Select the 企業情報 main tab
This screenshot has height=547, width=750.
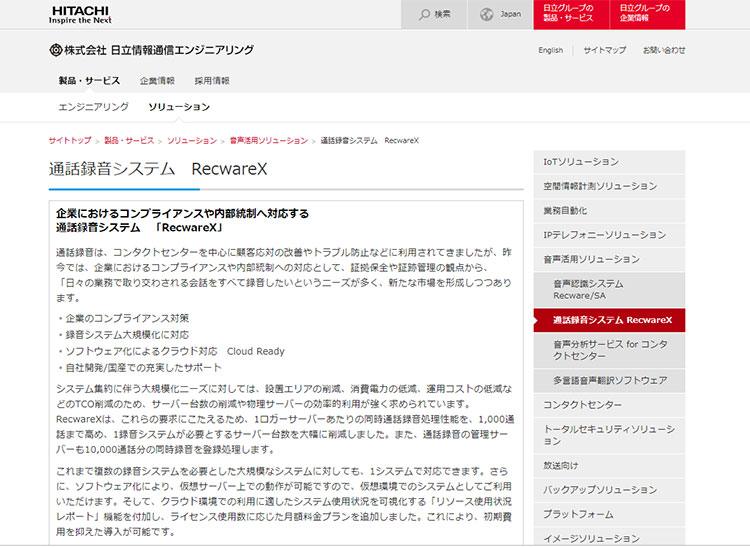[x=157, y=81]
